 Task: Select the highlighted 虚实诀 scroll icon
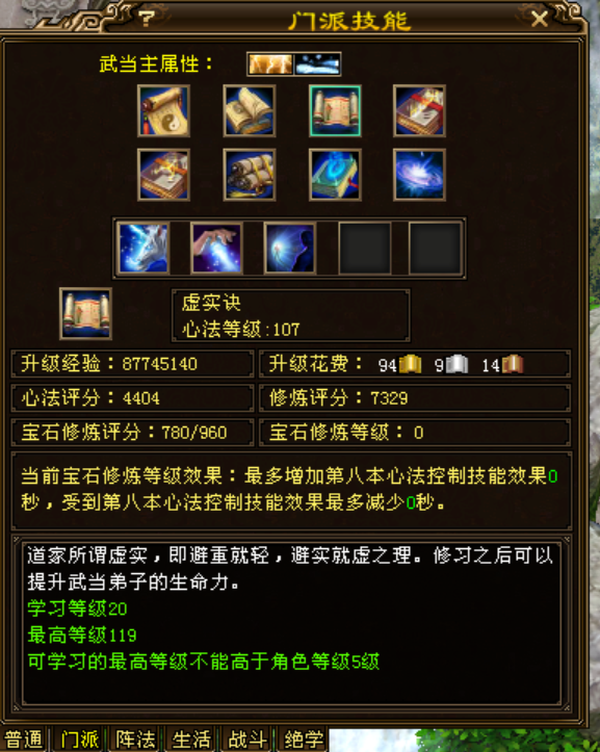335,111
